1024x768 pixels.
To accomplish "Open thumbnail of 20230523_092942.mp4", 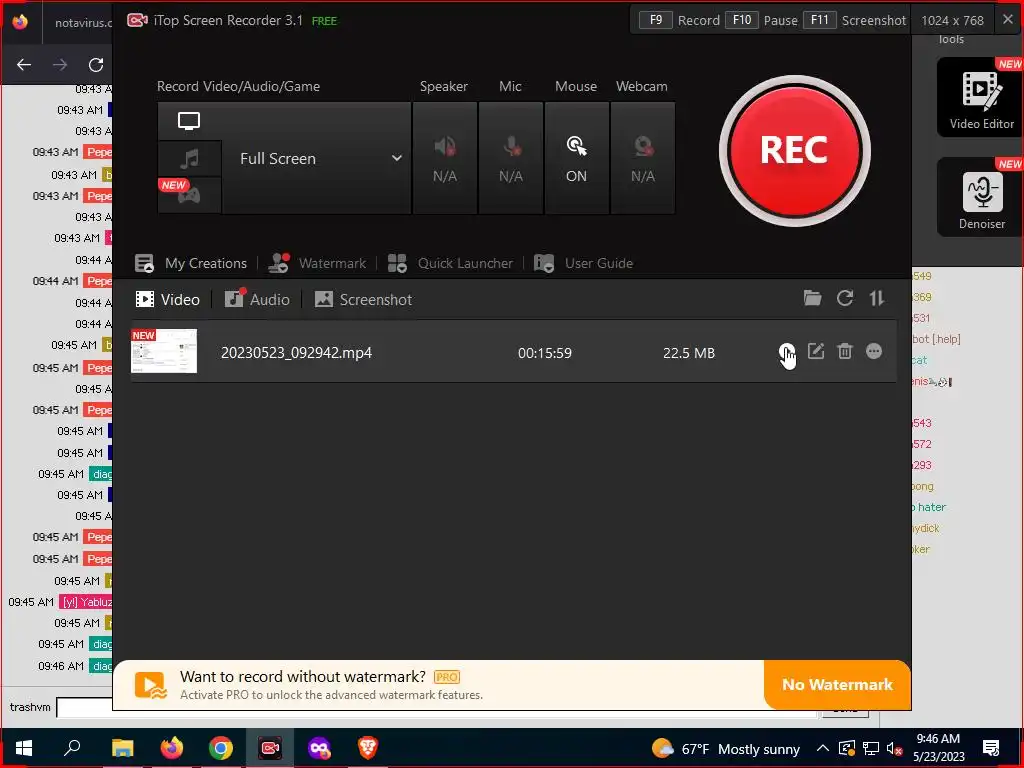I will click(164, 351).
